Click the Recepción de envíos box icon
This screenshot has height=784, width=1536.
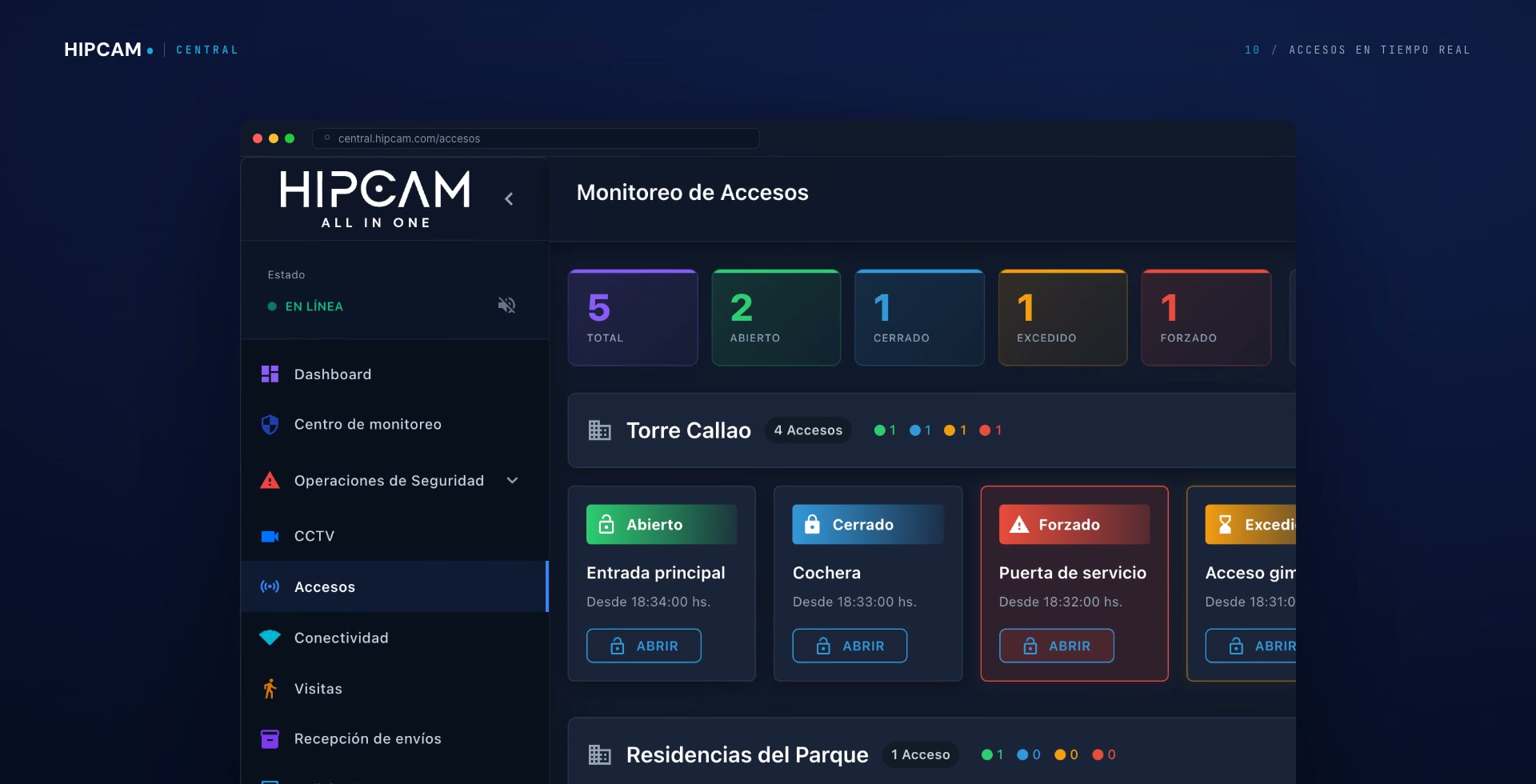click(270, 739)
